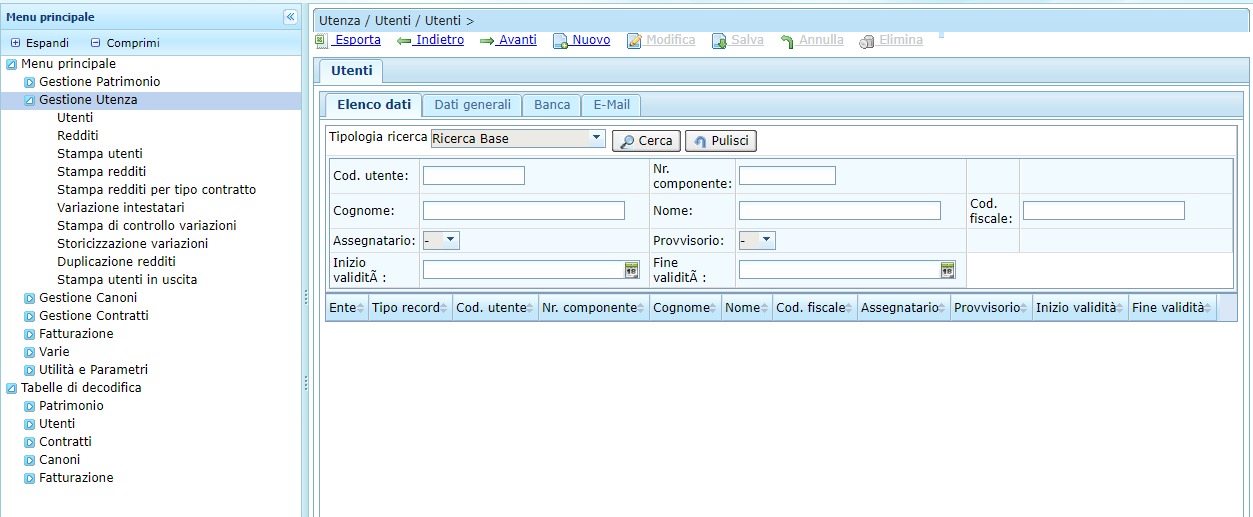
Task: Click the Nuovo link
Action: coord(591,40)
